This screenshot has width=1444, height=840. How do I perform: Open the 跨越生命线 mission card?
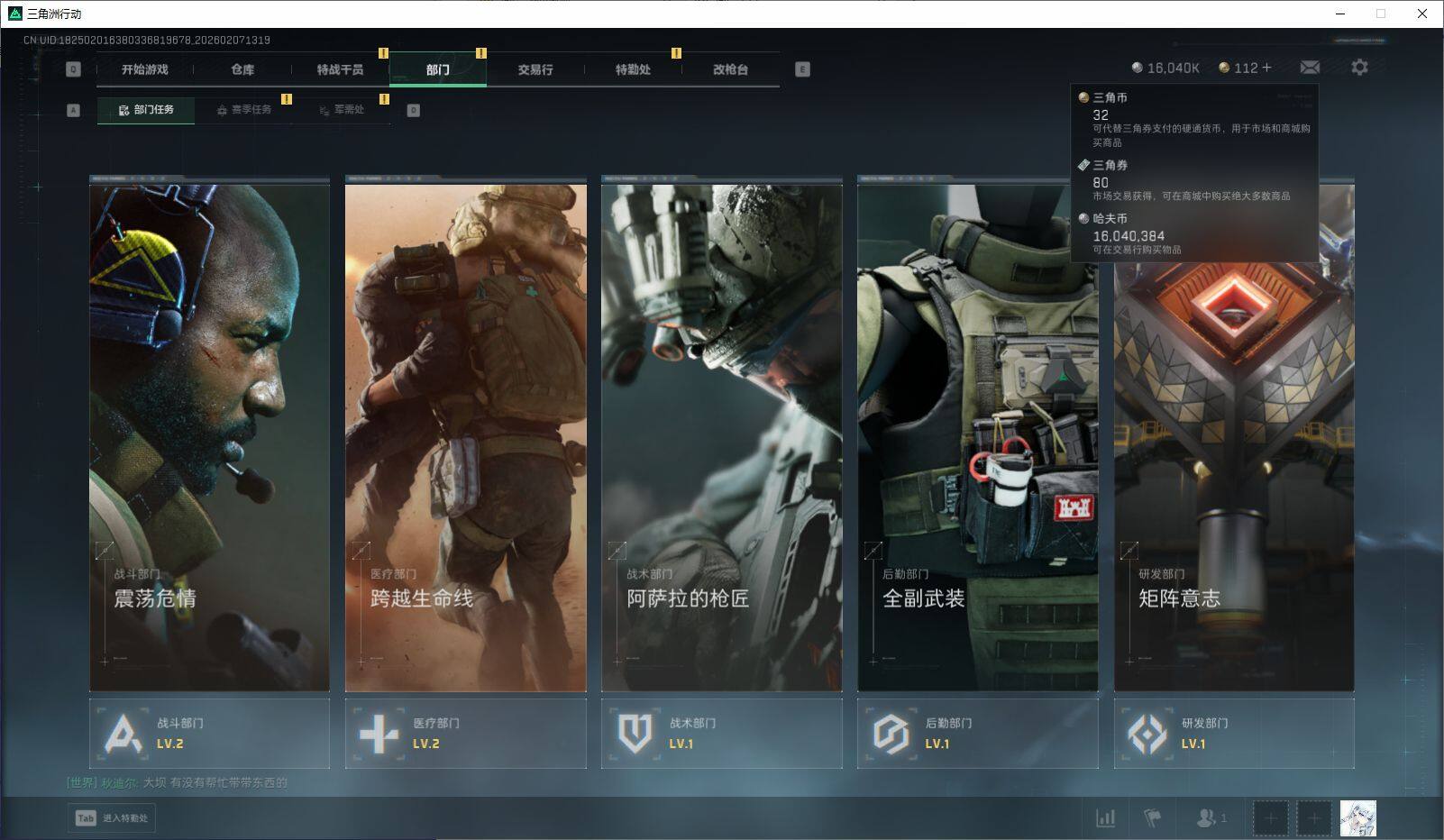(465, 434)
